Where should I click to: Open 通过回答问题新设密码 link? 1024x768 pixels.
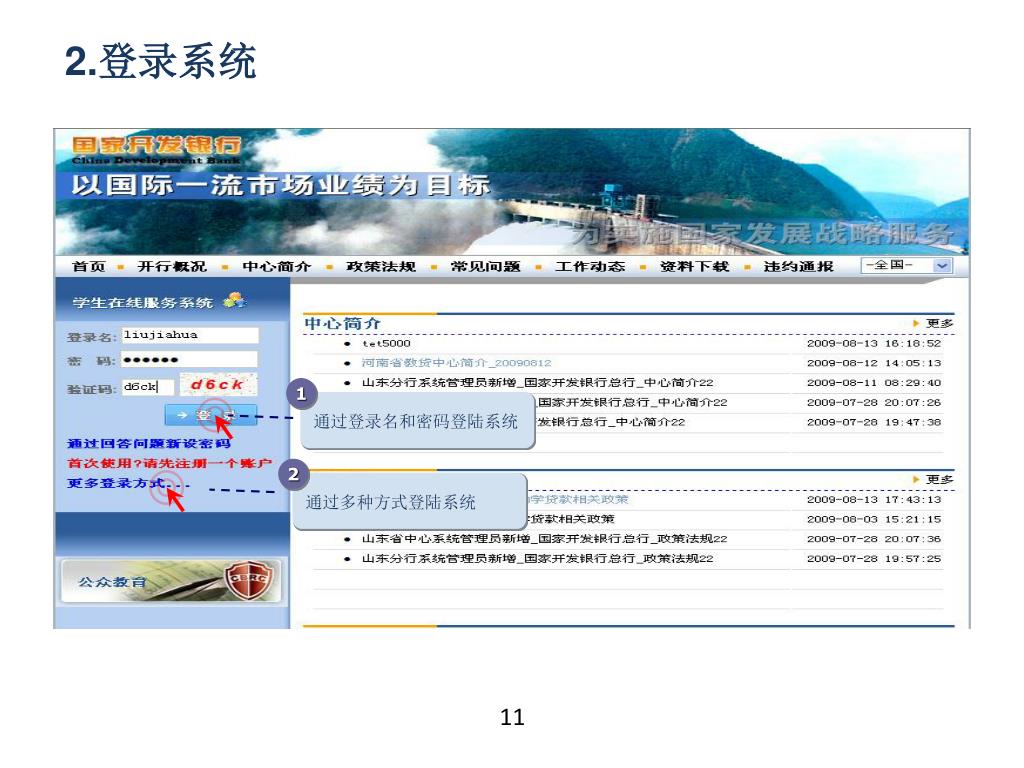pos(149,443)
